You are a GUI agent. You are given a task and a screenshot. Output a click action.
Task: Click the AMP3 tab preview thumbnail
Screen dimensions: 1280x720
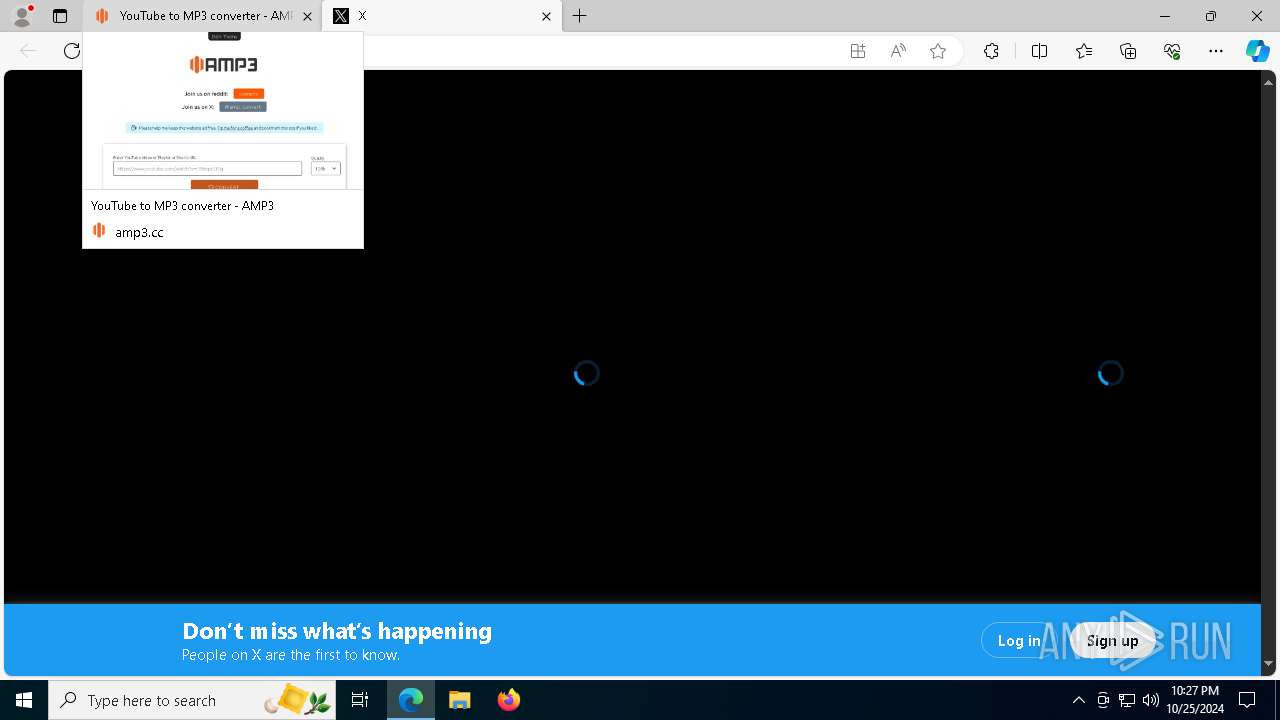[x=223, y=111]
